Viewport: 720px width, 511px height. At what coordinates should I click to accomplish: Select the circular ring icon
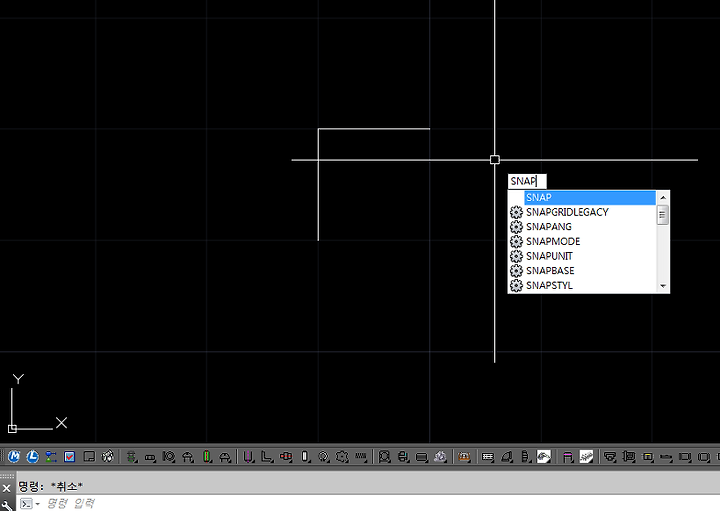click(323, 456)
